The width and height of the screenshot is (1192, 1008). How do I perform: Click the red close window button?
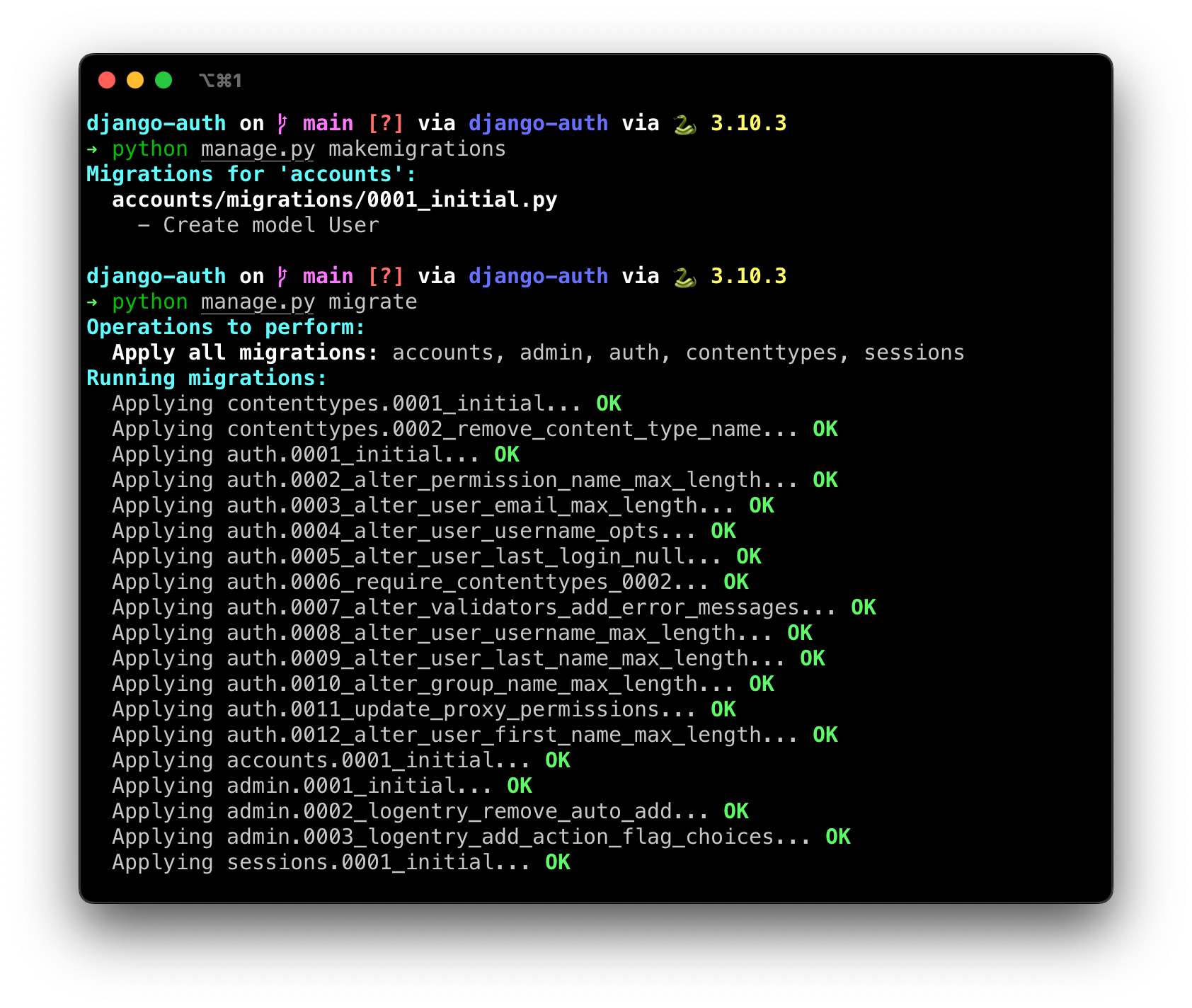point(107,80)
